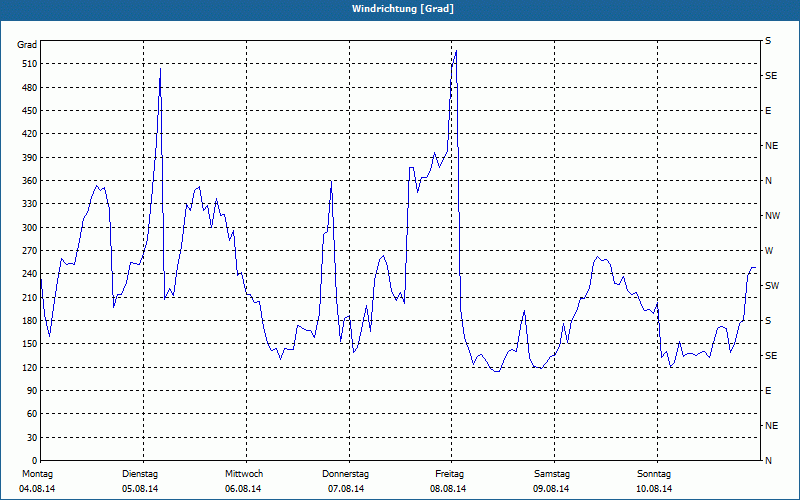Pick the 'Sonntag' day label
Image resolution: width=800 pixels, height=500 pixels.
click(654, 474)
